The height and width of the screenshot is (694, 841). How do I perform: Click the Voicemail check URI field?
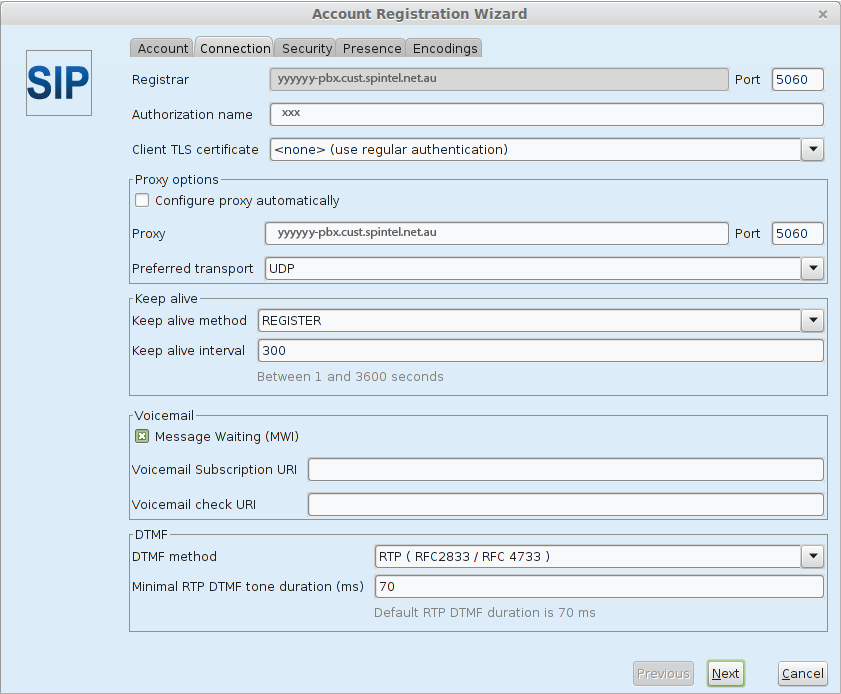[566, 505]
